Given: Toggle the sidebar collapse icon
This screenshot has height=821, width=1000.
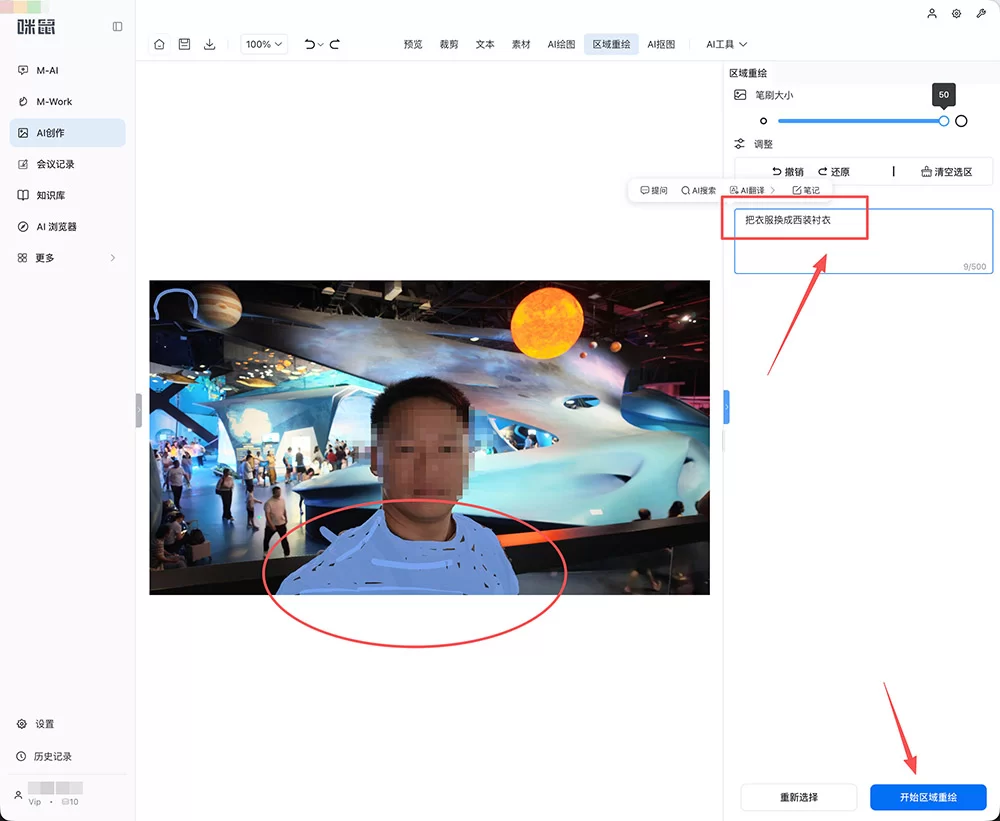Looking at the screenshot, I should (117, 27).
